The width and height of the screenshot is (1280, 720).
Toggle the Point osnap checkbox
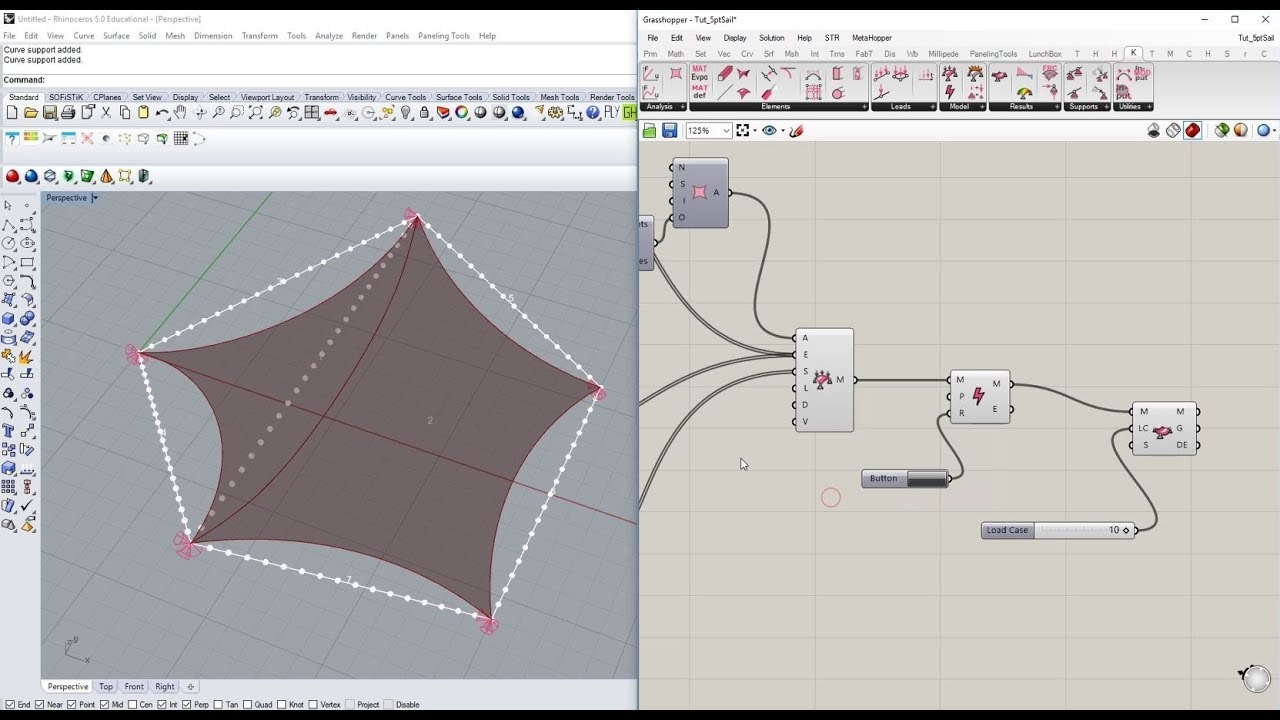(x=73, y=704)
